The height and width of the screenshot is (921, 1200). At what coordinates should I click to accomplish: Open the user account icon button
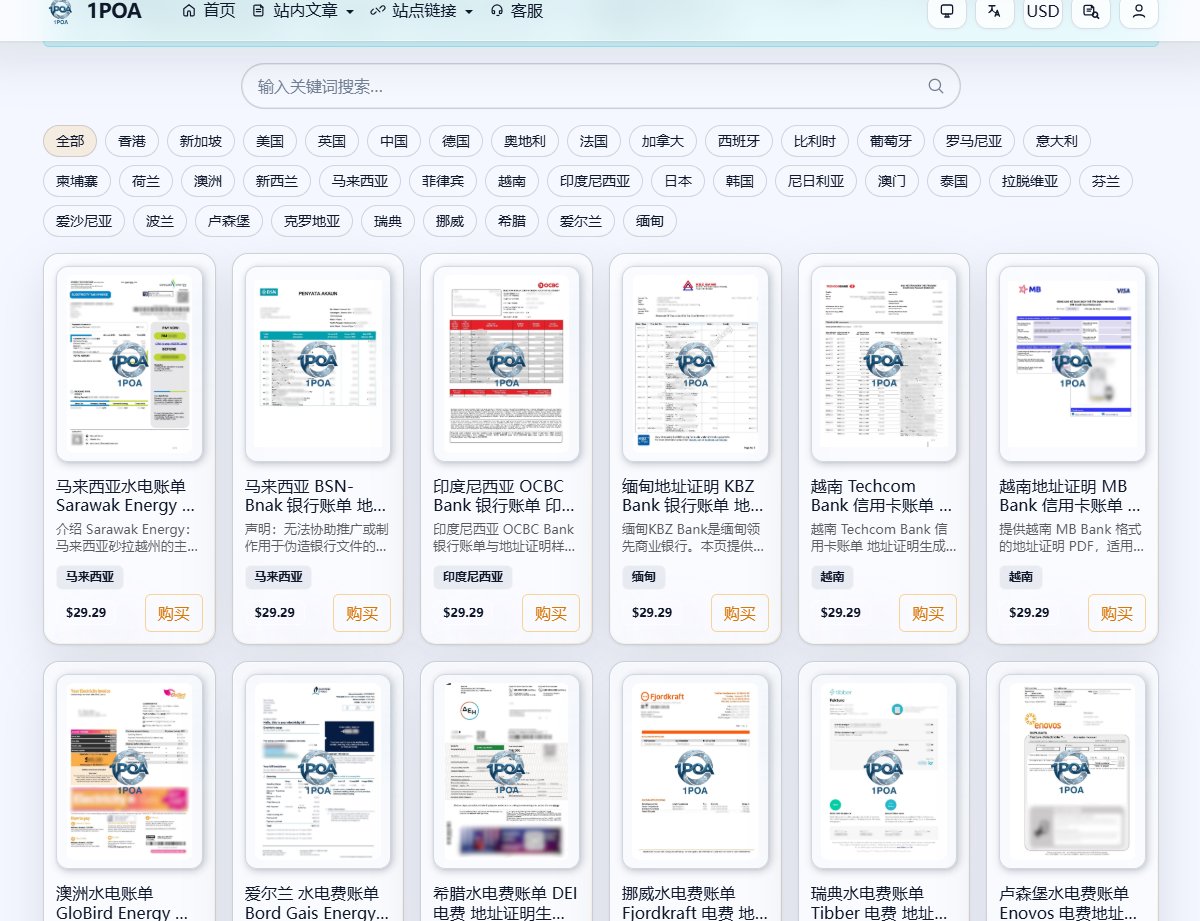point(1139,12)
